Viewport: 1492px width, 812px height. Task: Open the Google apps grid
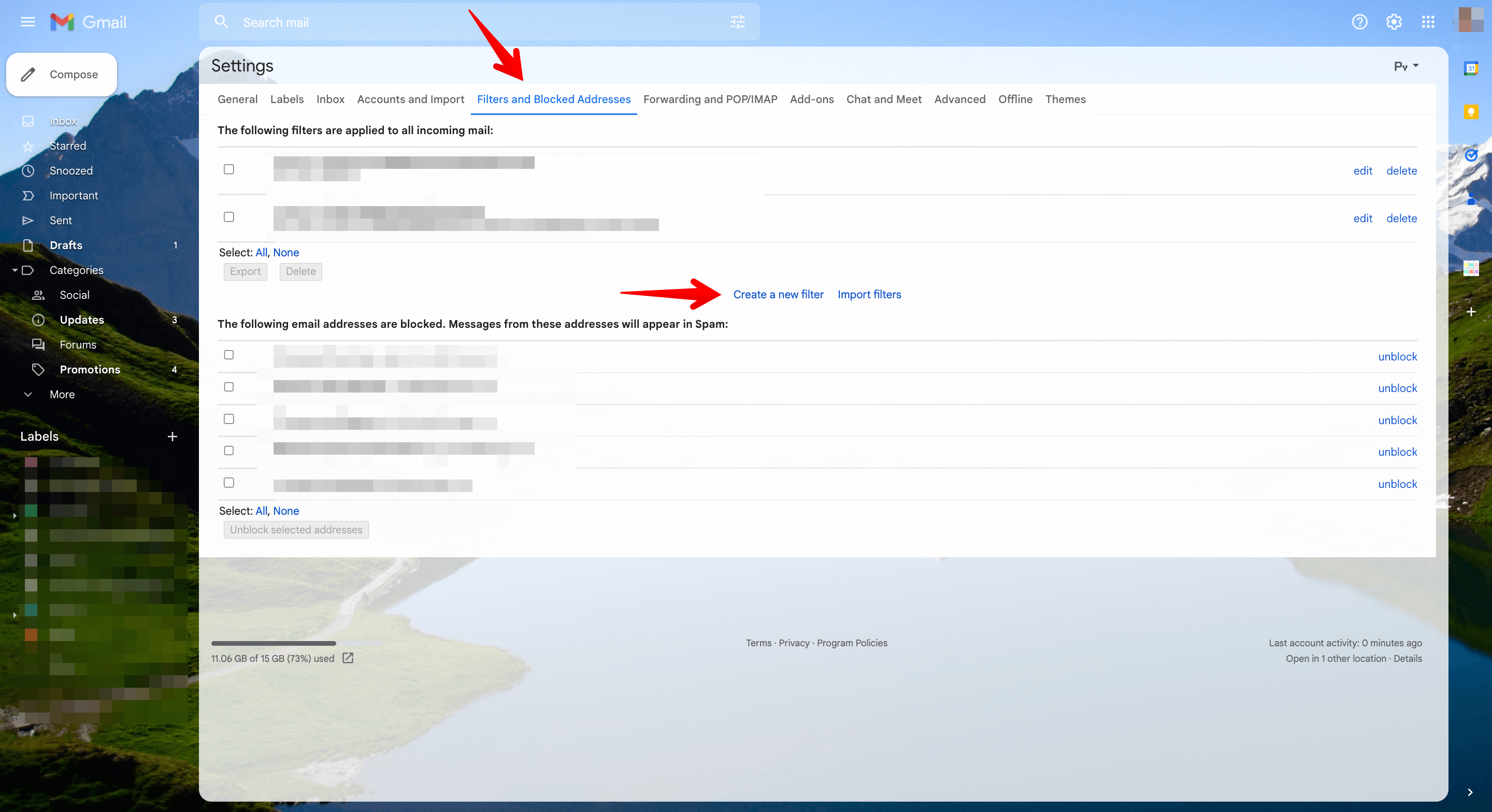[1428, 22]
